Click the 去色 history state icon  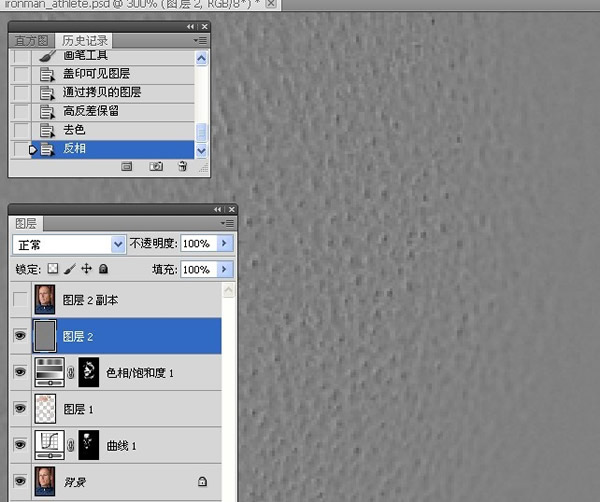47,130
